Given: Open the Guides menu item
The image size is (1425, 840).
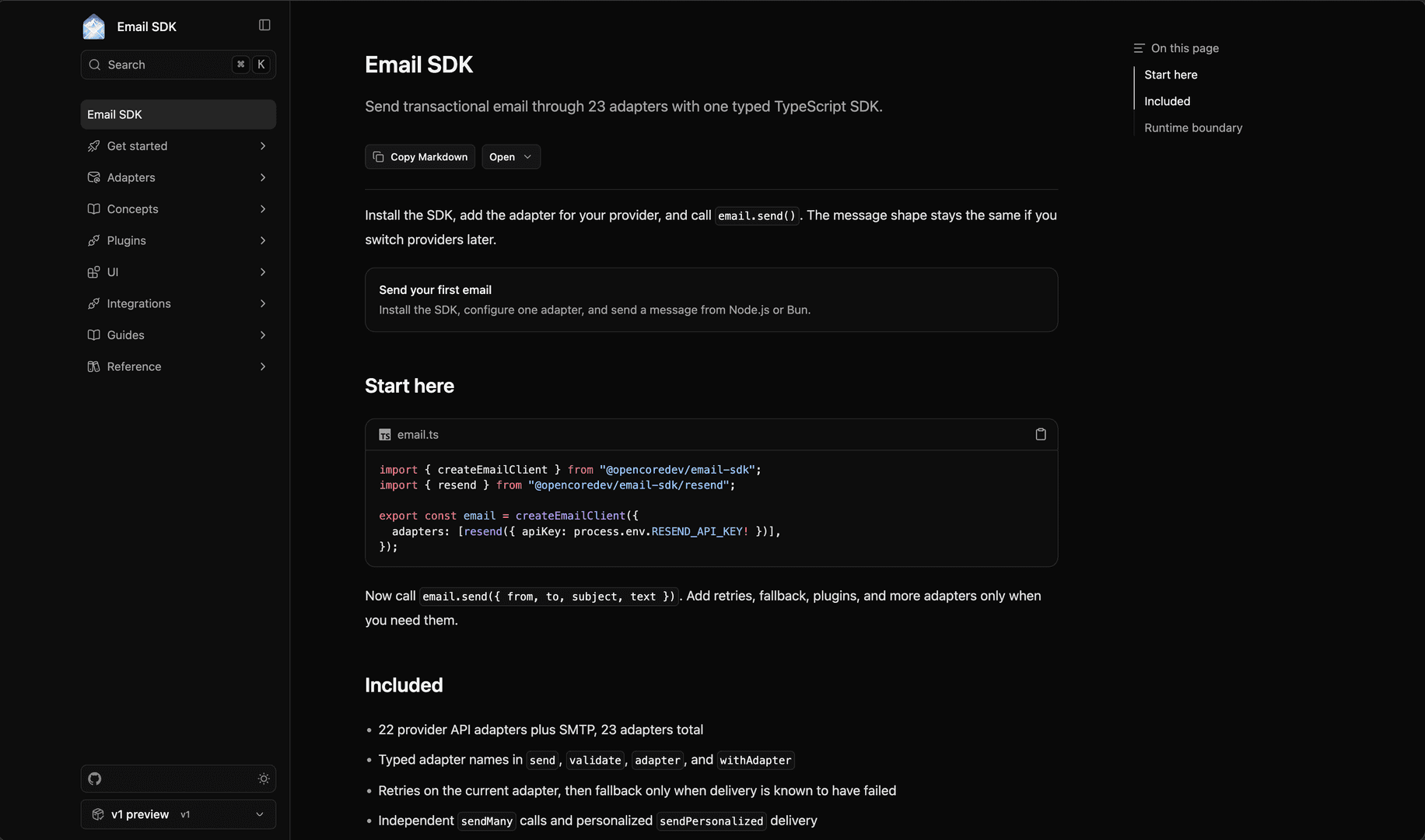Looking at the screenshot, I should click(178, 334).
